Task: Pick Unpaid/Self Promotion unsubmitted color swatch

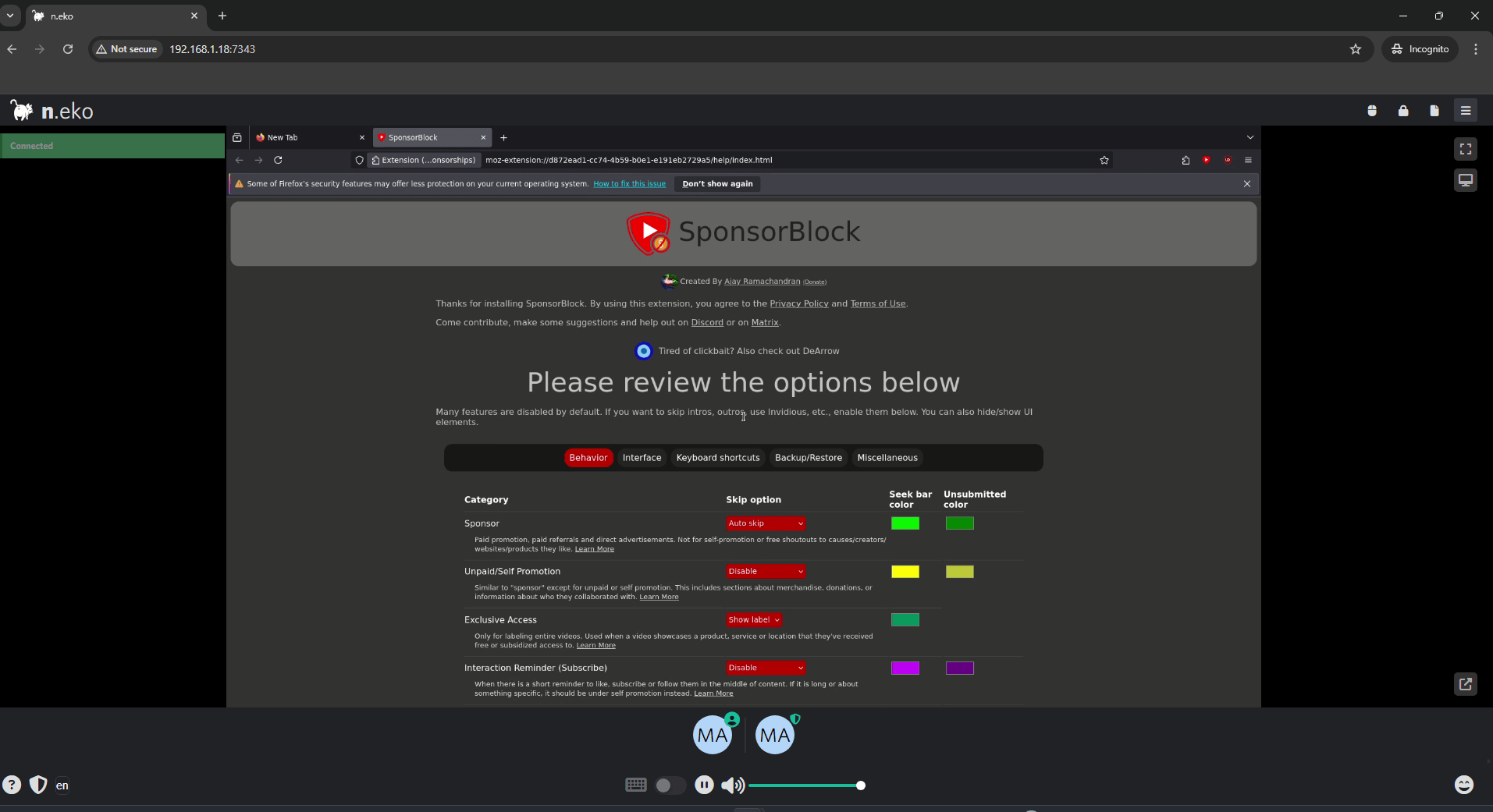Action: (x=960, y=572)
